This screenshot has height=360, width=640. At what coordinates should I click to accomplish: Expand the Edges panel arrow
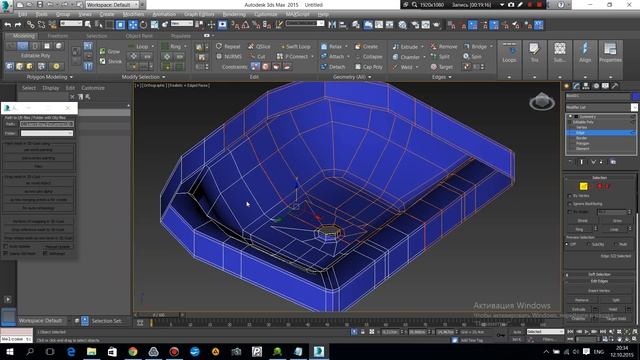[450, 77]
